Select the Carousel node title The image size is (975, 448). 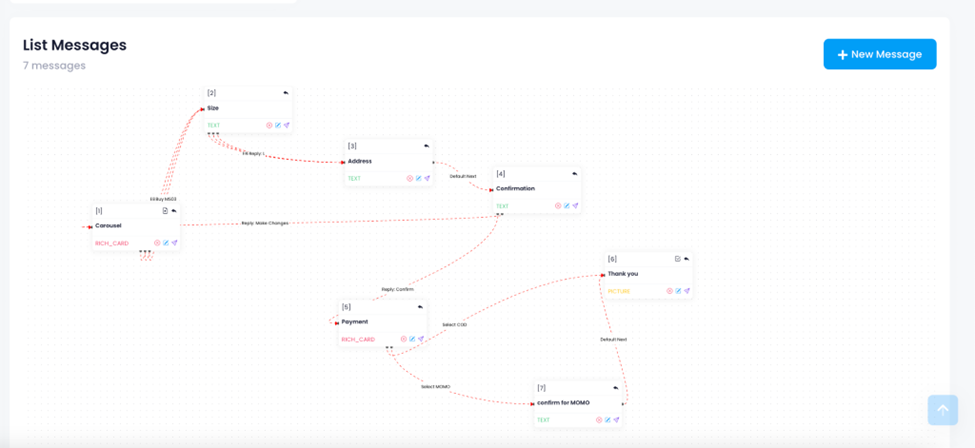tap(108, 226)
